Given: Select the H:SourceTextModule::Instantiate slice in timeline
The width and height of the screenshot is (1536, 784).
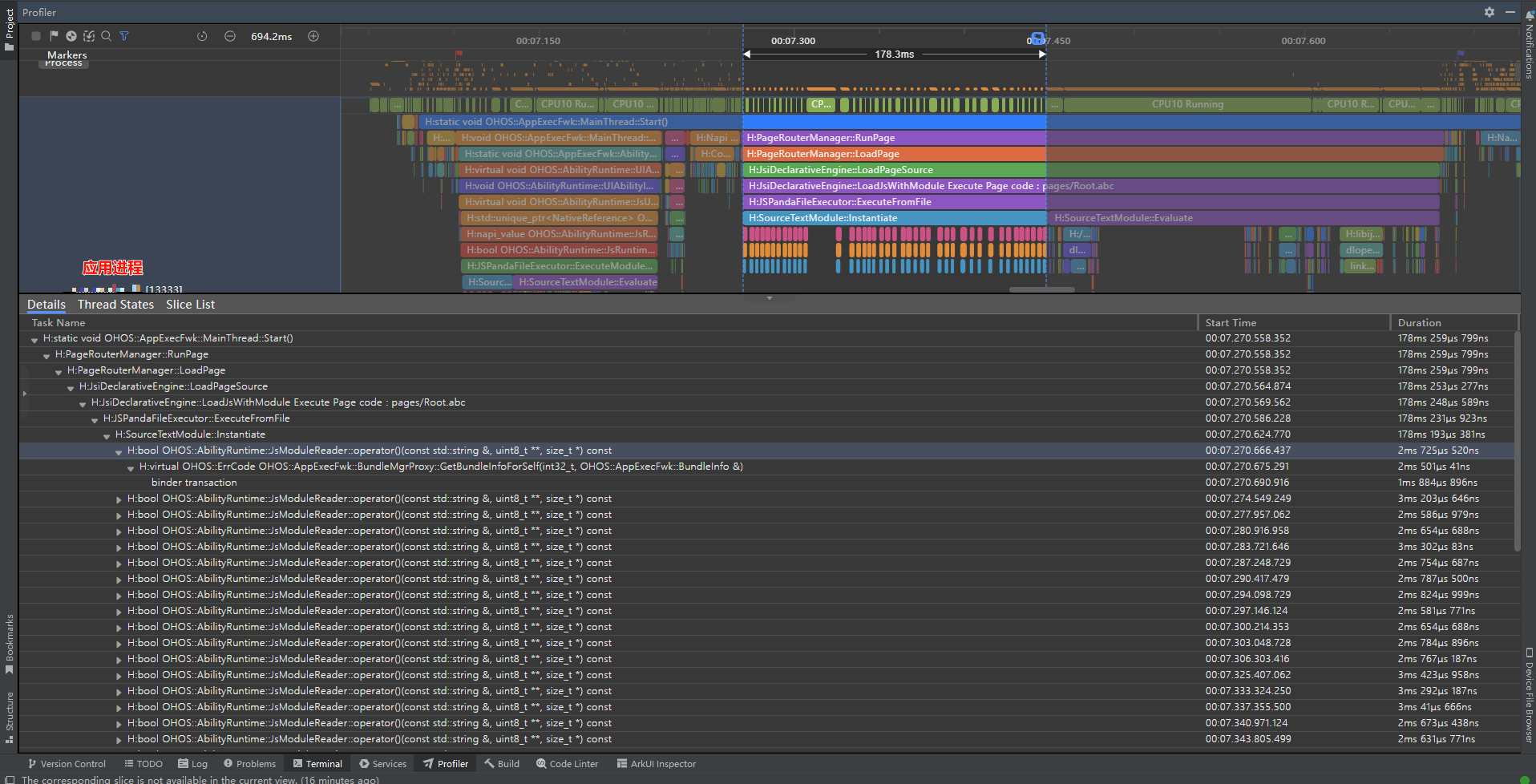Looking at the screenshot, I should (x=895, y=218).
